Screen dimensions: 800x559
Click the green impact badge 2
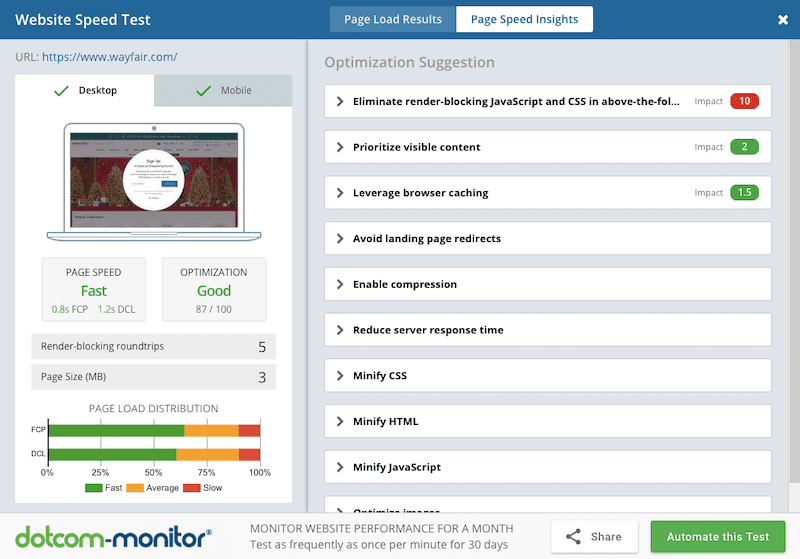[x=744, y=147]
